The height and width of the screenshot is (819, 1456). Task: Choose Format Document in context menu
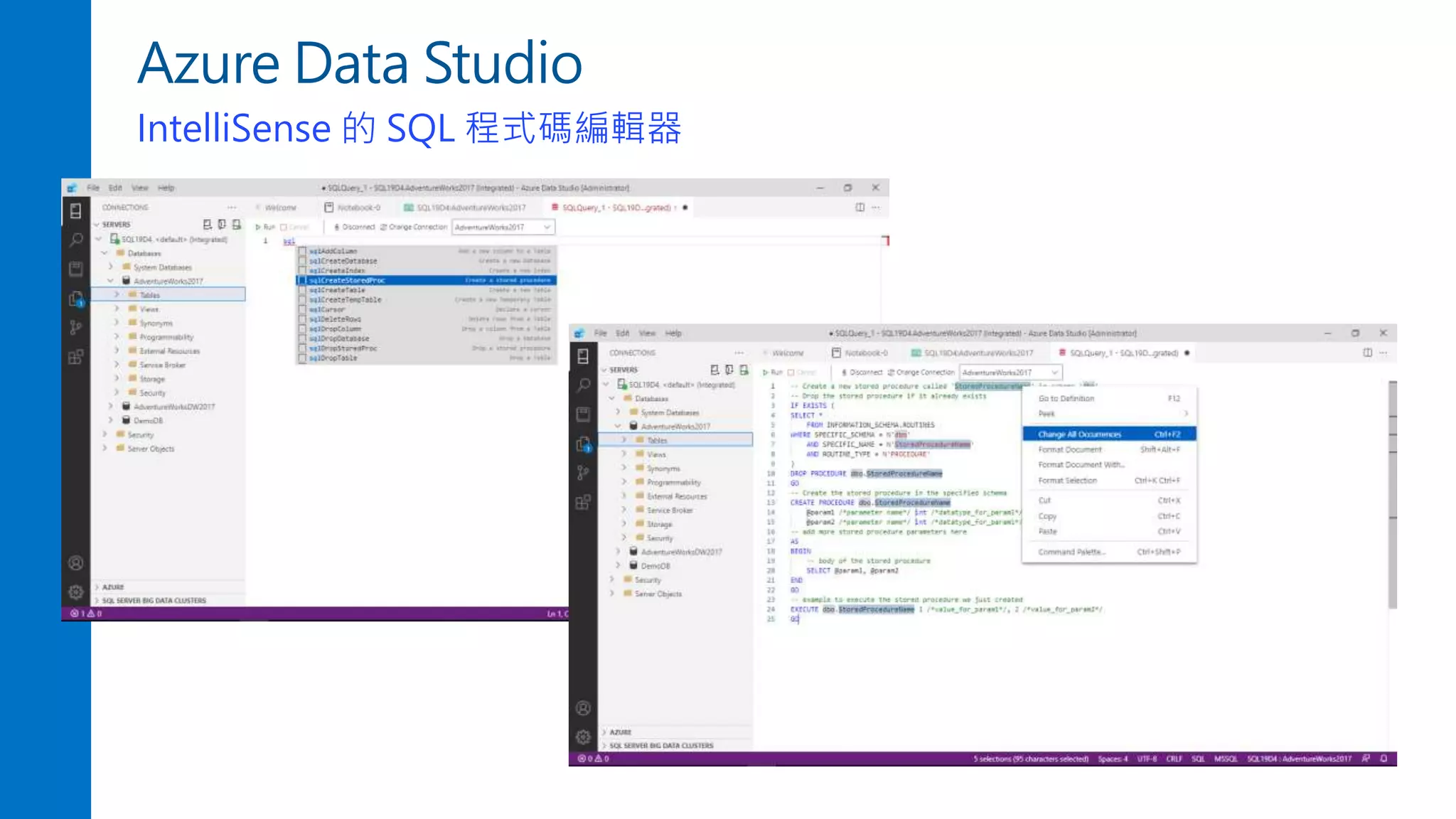pos(1109,450)
